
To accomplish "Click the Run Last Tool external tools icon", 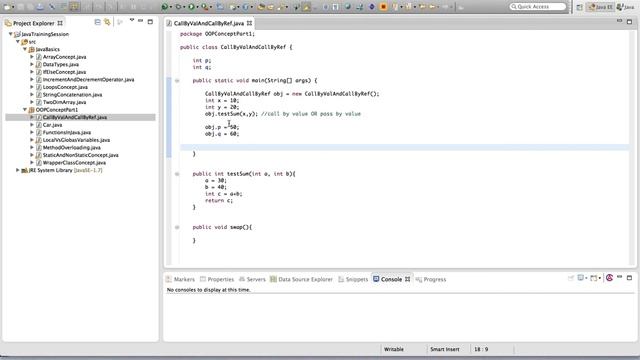I will click(x=204, y=7).
